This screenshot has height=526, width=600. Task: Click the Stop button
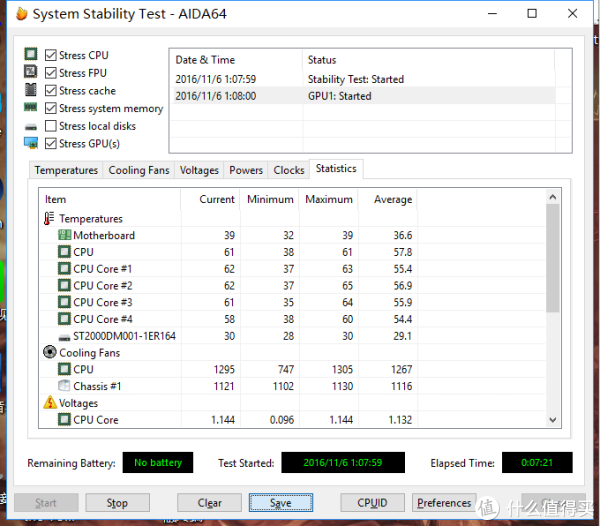tap(117, 503)
